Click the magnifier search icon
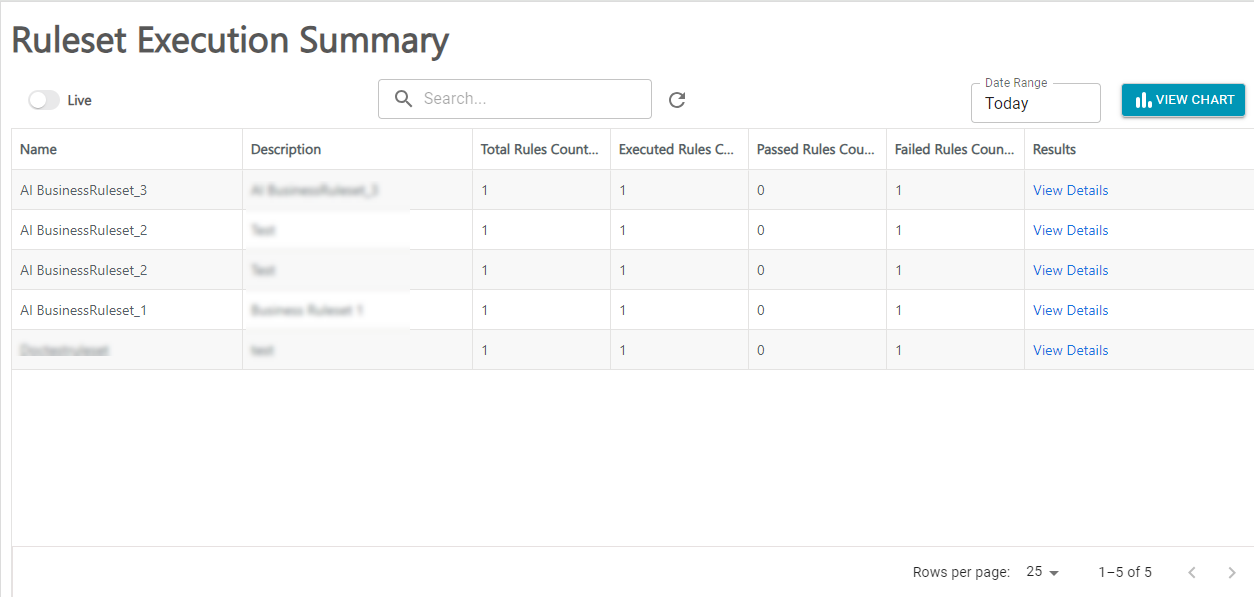The width and height of the screenshot is (1254, 597). [x=404, y=99]
